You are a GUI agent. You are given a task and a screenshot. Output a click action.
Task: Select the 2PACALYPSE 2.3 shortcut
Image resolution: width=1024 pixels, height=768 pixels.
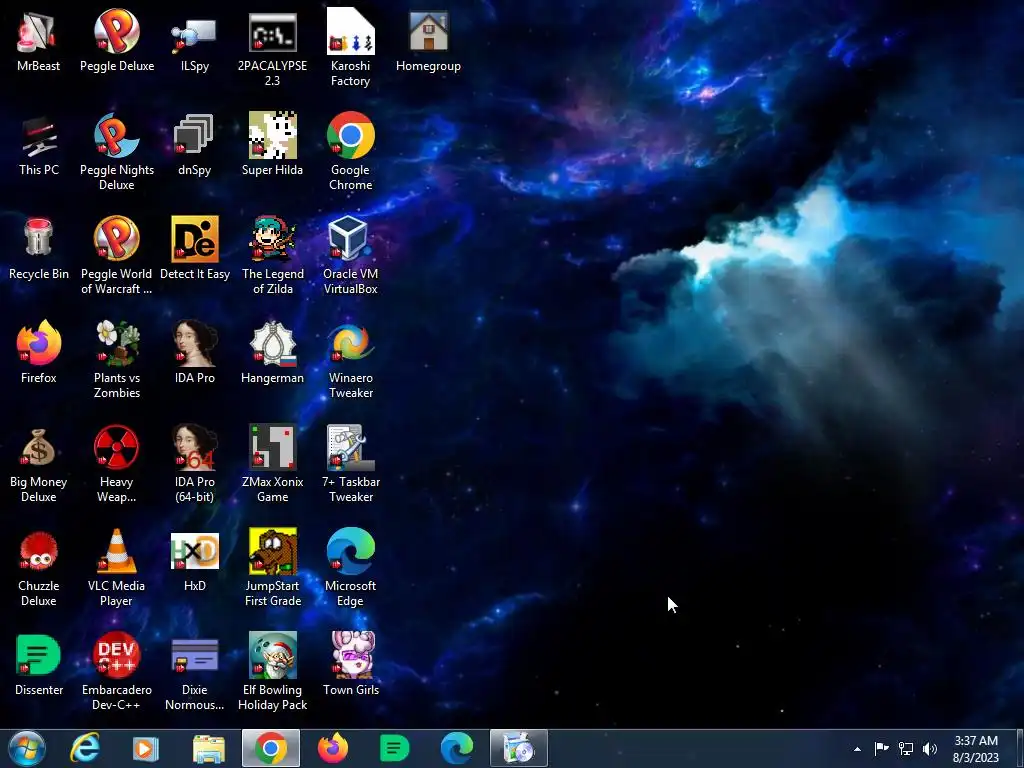click(272, 48)
